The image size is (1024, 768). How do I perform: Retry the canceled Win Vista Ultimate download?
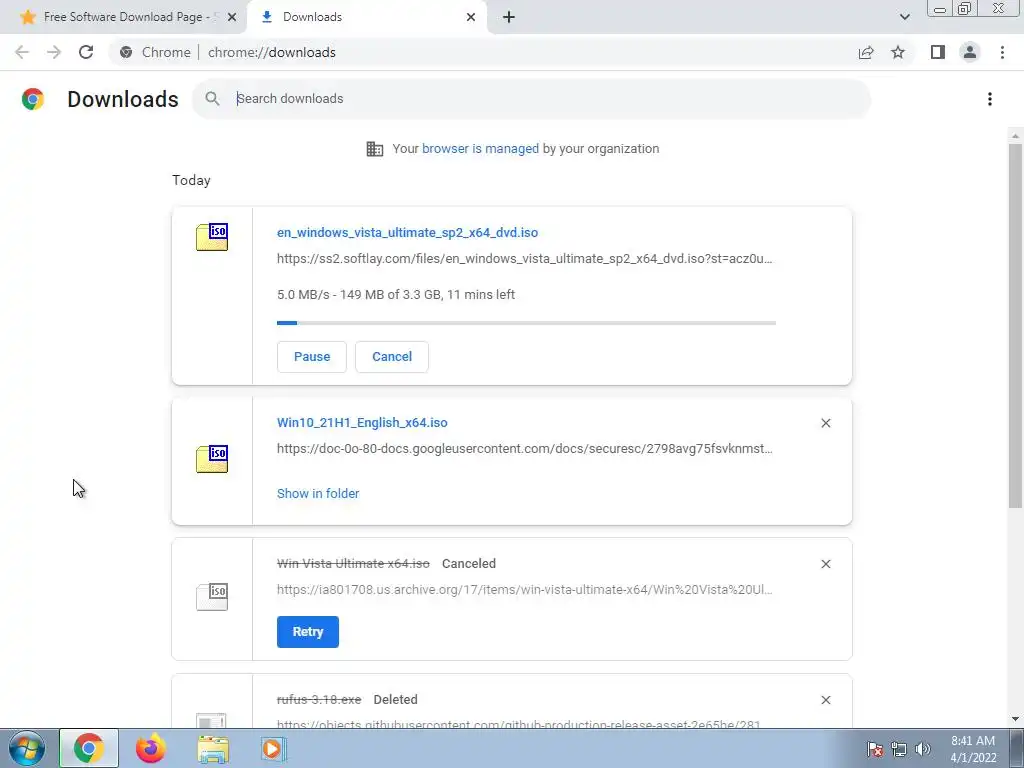coord(308,632)
